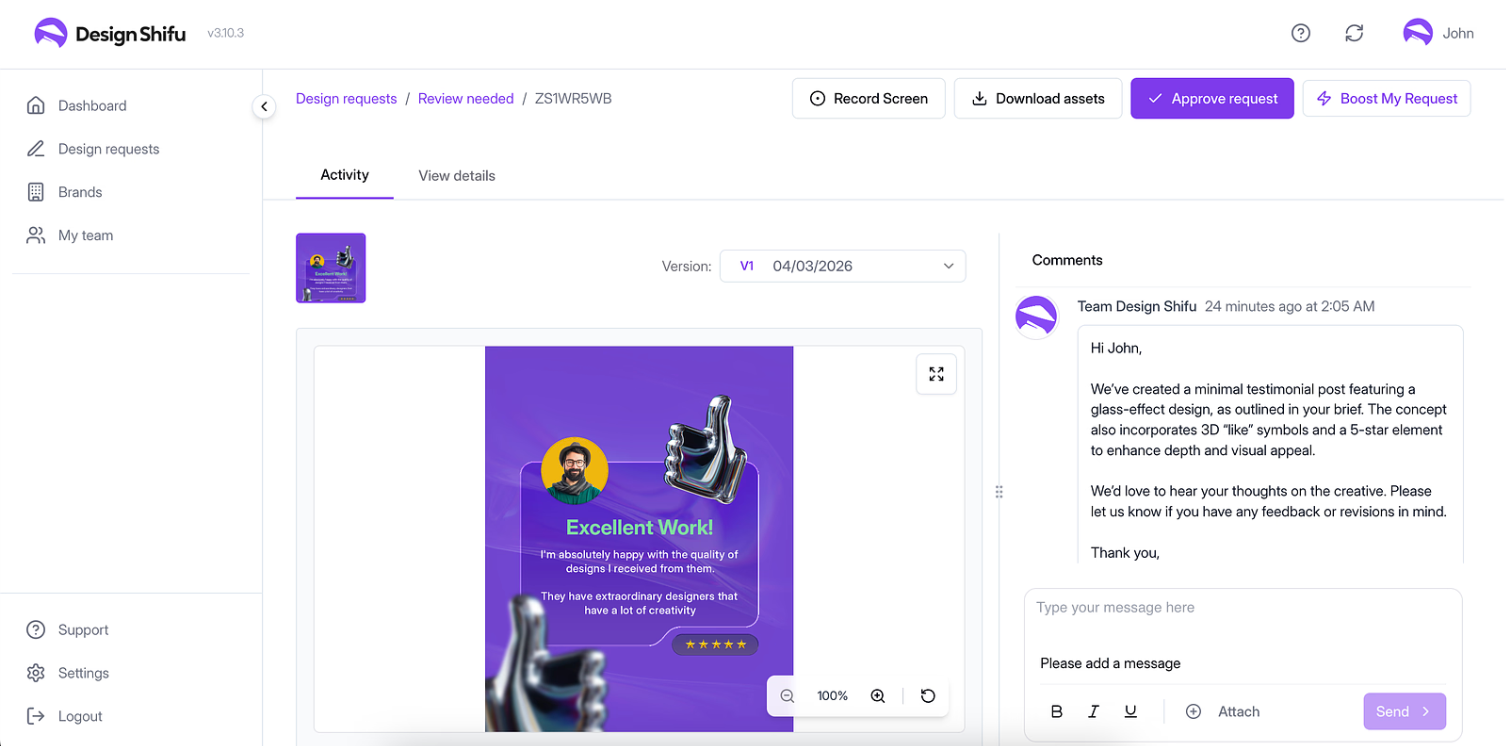Toggle italic formatting in the comment toolbar
This screenshot has width=1506, height=746.
1093,711
